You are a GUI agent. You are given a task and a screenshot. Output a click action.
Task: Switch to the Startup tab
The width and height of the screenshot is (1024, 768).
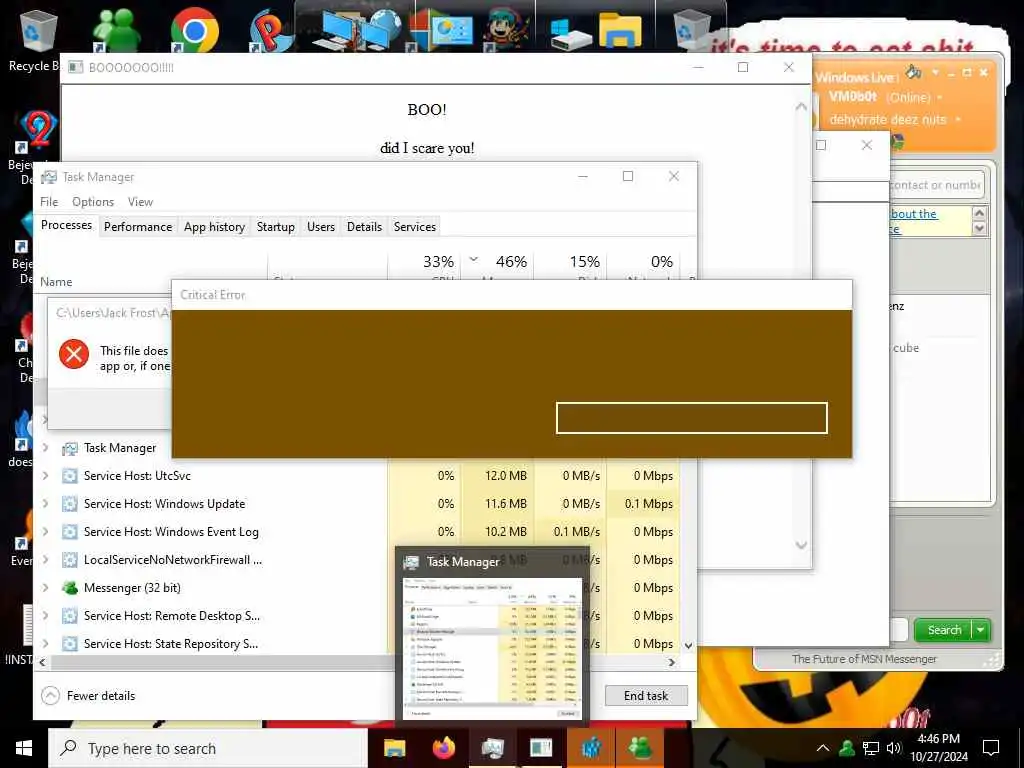click(x=276, y=227)
